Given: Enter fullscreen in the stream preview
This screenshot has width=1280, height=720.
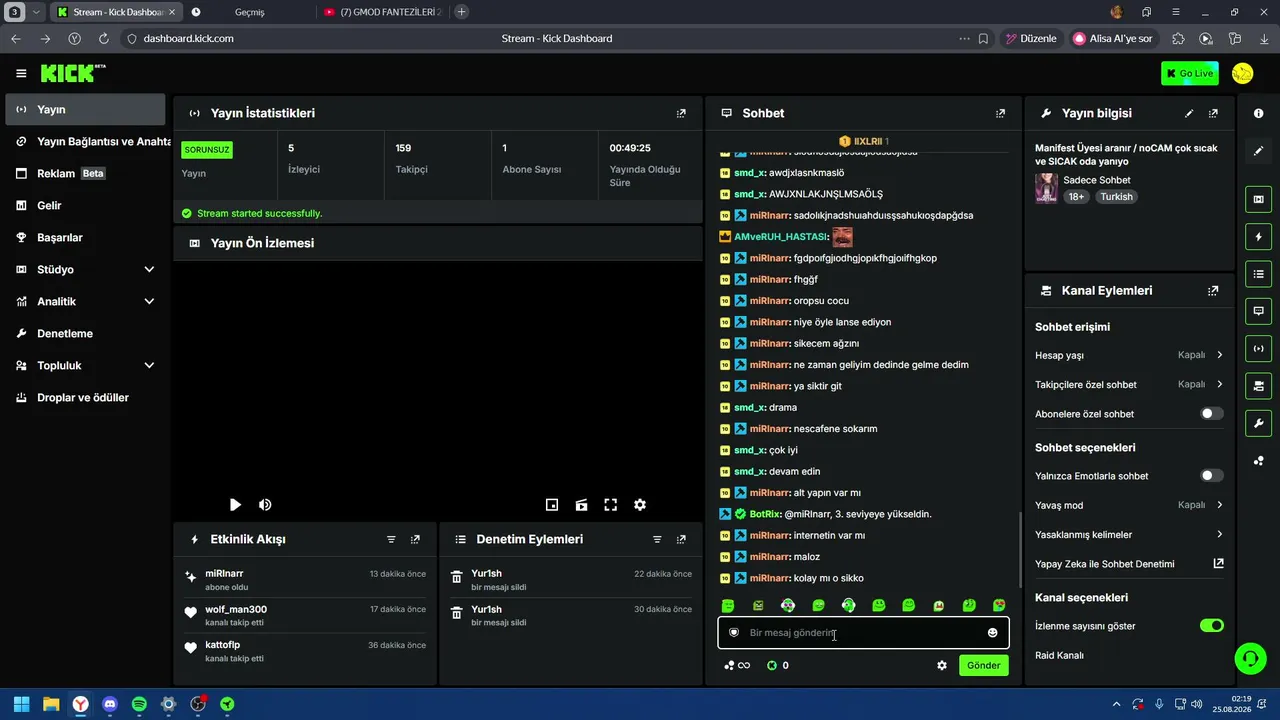Looking at the screenshot, I should point(611,505).
